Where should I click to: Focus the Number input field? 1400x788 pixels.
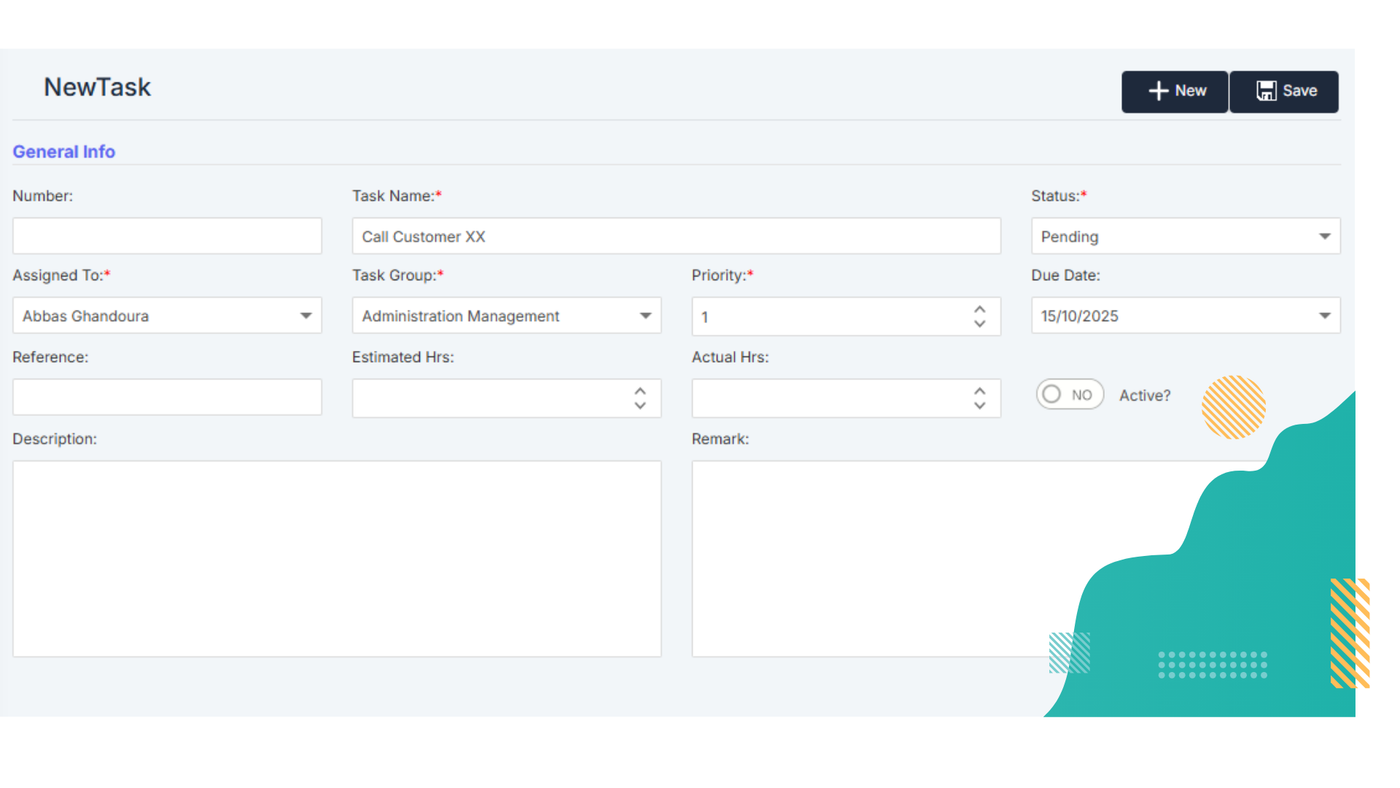click(x=167, y=237)
